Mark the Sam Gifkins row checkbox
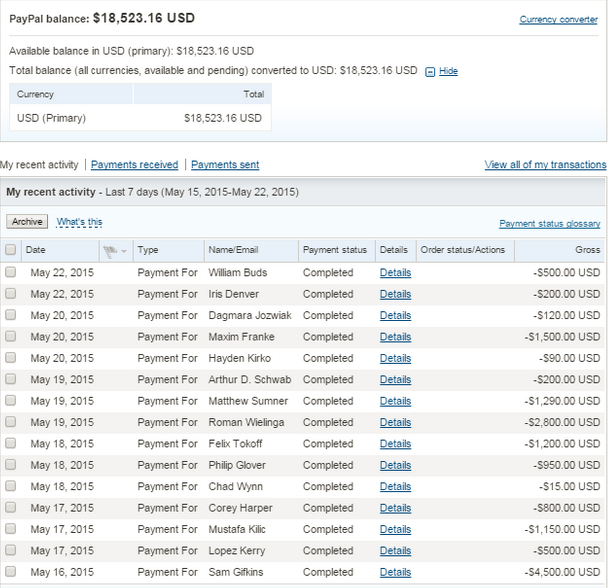608x588 pixels. coord(11,573)
